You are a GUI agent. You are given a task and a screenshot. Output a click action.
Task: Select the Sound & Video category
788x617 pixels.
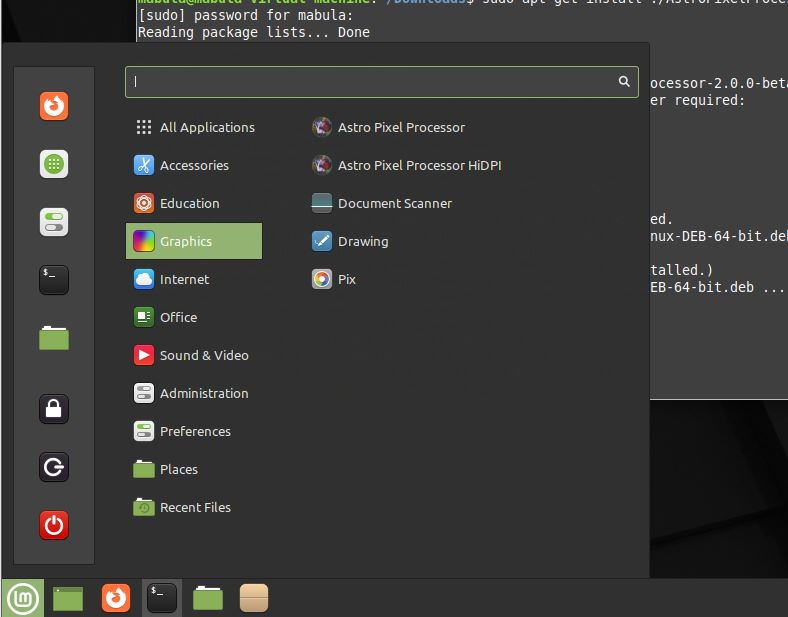[x=194, y=355]
